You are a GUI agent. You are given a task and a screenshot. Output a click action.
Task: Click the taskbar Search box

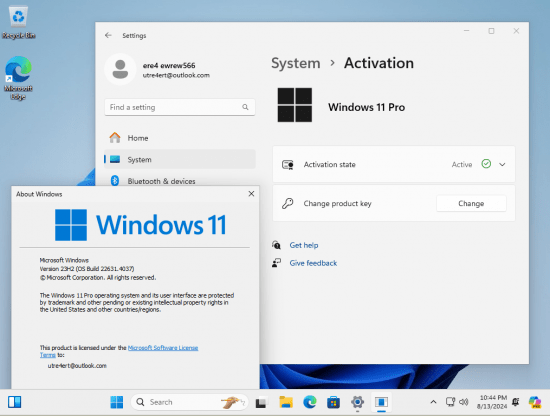pyautogui.click(x=189, y=402)
